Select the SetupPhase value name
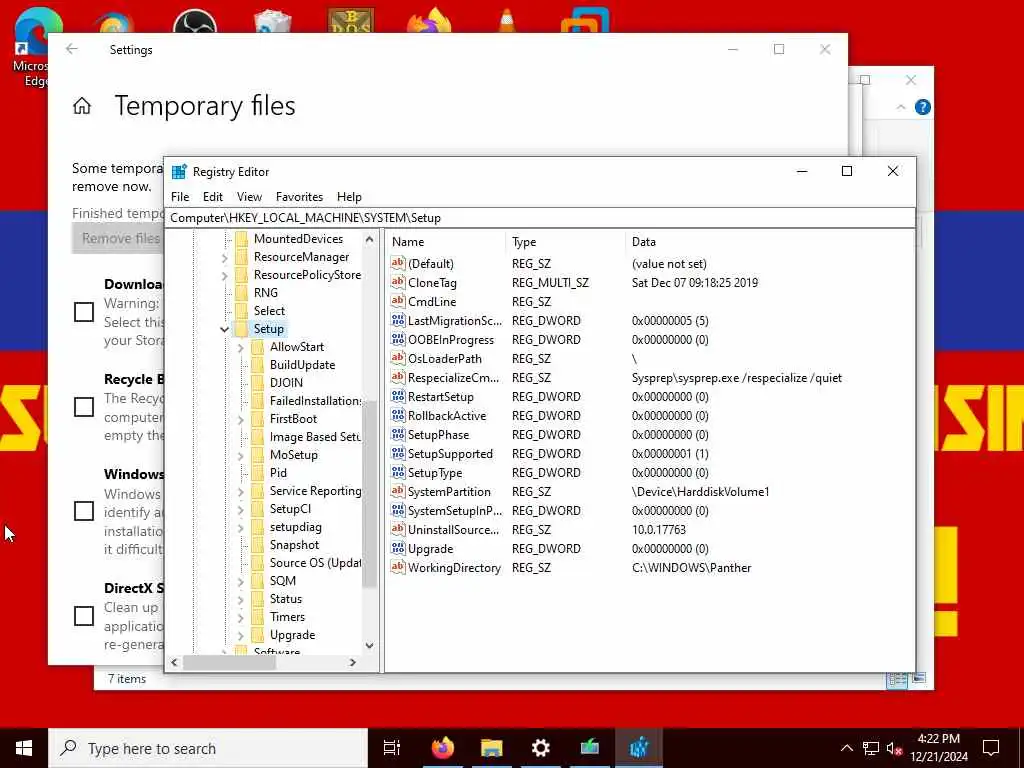Image resolution: width=1024 pixels, height=768 pixels. tap(438, 434)
